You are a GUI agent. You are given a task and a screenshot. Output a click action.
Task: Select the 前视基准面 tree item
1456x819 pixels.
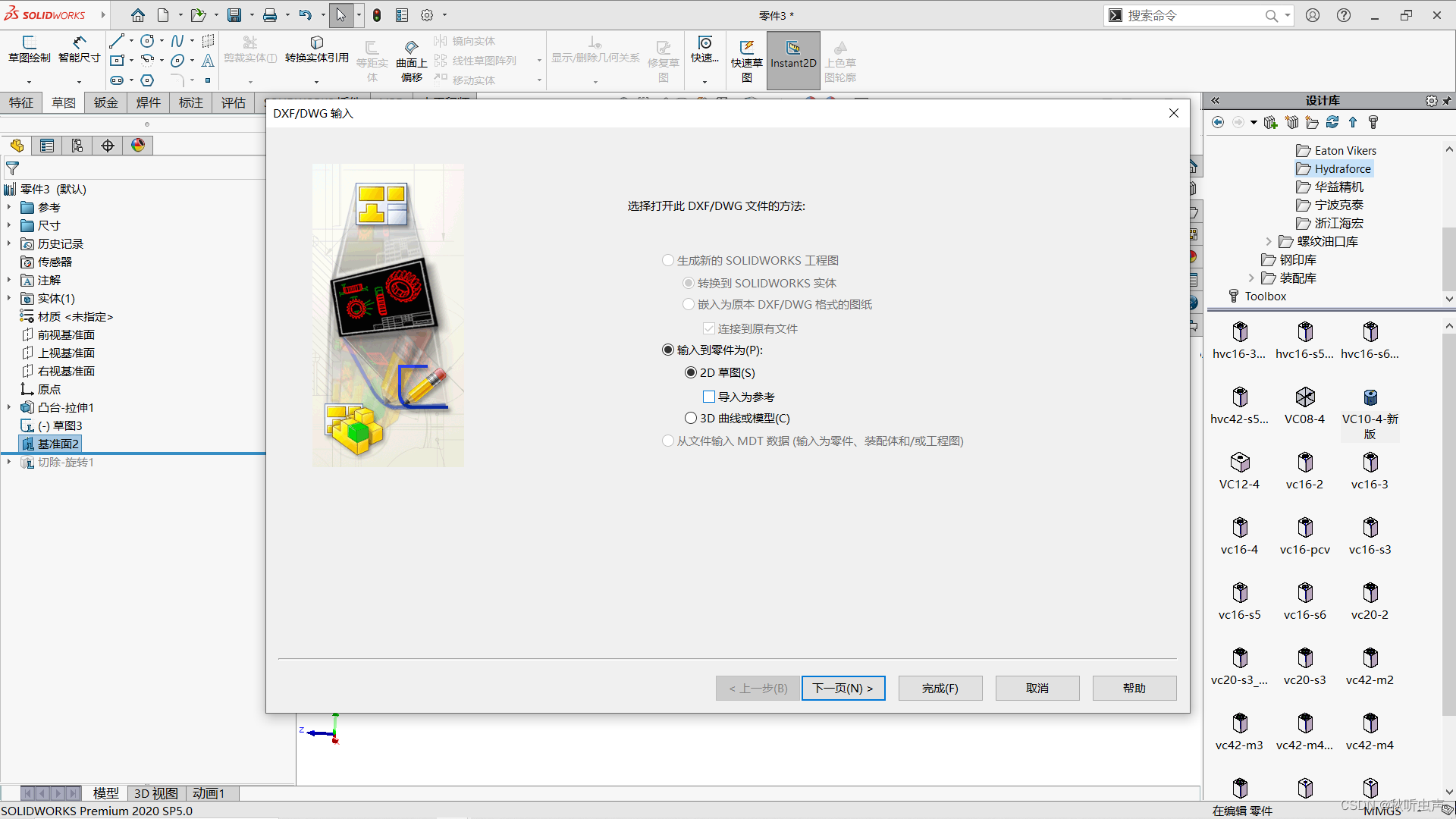pos(58,334)
